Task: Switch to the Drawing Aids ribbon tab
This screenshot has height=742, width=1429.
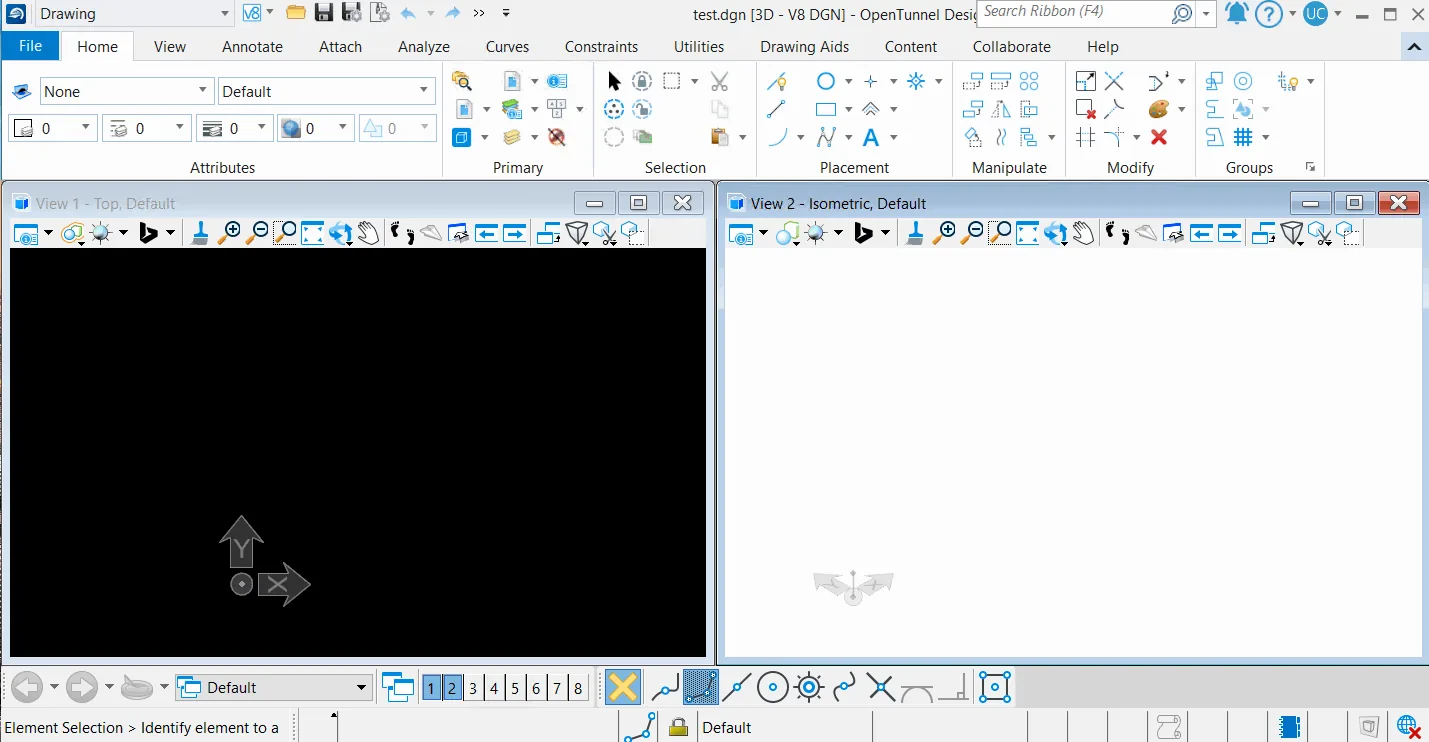Action: 805,46
